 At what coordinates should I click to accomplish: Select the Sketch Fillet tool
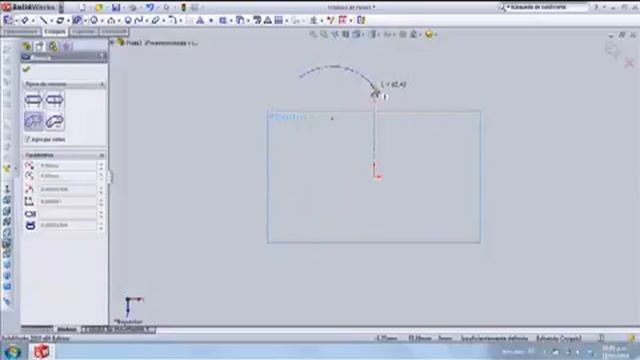(x=173, y=20)
